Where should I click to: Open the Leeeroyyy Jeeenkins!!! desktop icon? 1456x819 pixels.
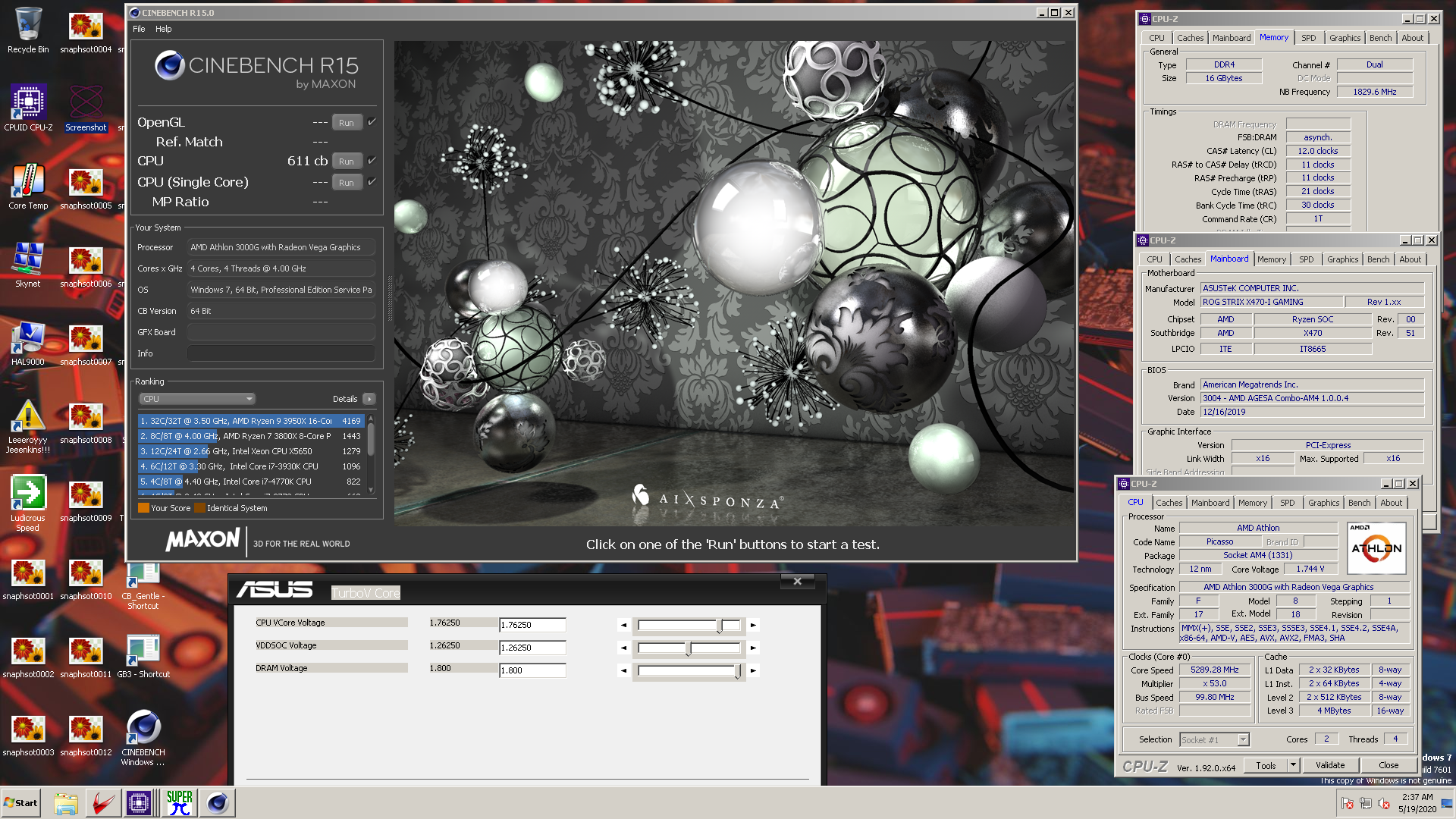[x=28, y=426]
